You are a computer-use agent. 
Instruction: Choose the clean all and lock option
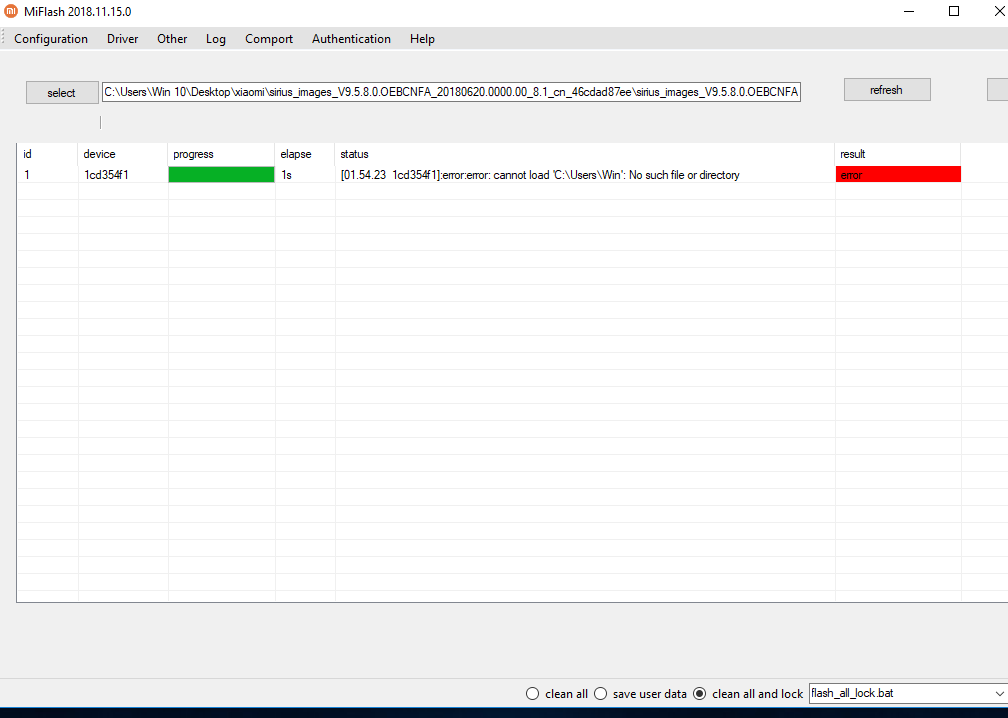click(748, 694)
